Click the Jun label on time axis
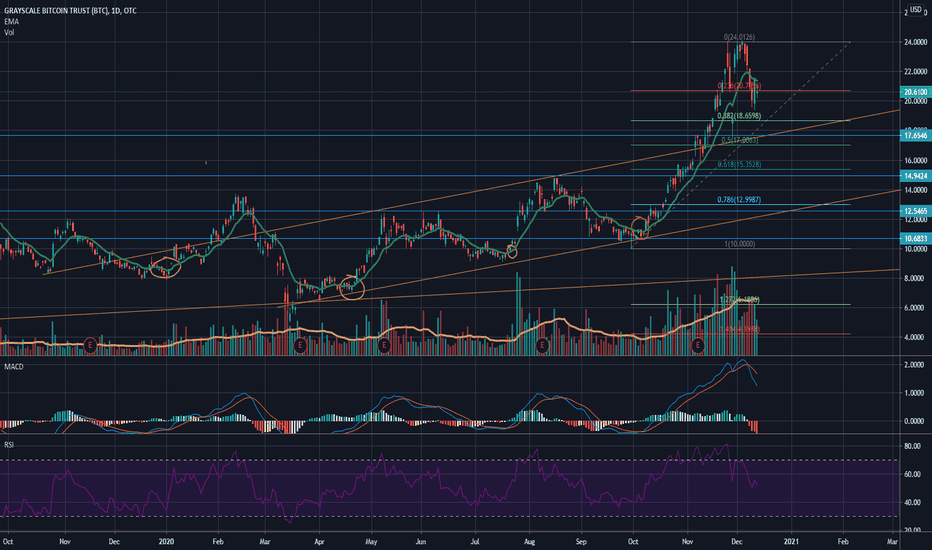This screenshot has height=550, width=932. 421,542
